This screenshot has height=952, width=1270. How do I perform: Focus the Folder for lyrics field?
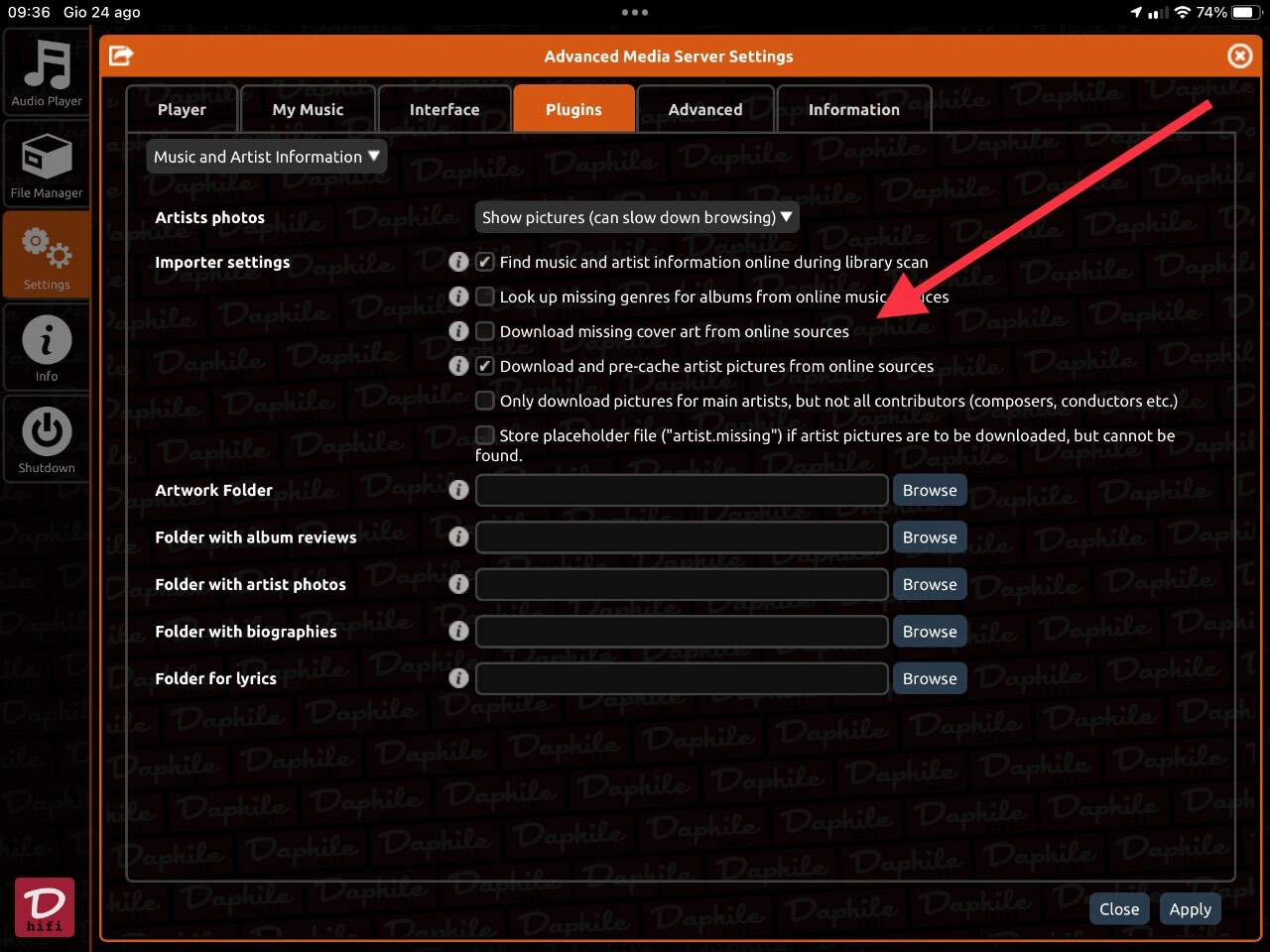[682, 678]
